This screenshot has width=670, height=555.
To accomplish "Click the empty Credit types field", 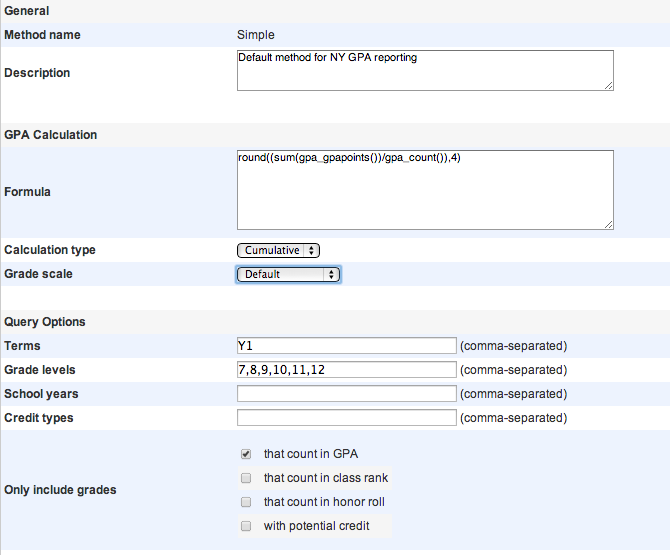I will click(346, 418).
